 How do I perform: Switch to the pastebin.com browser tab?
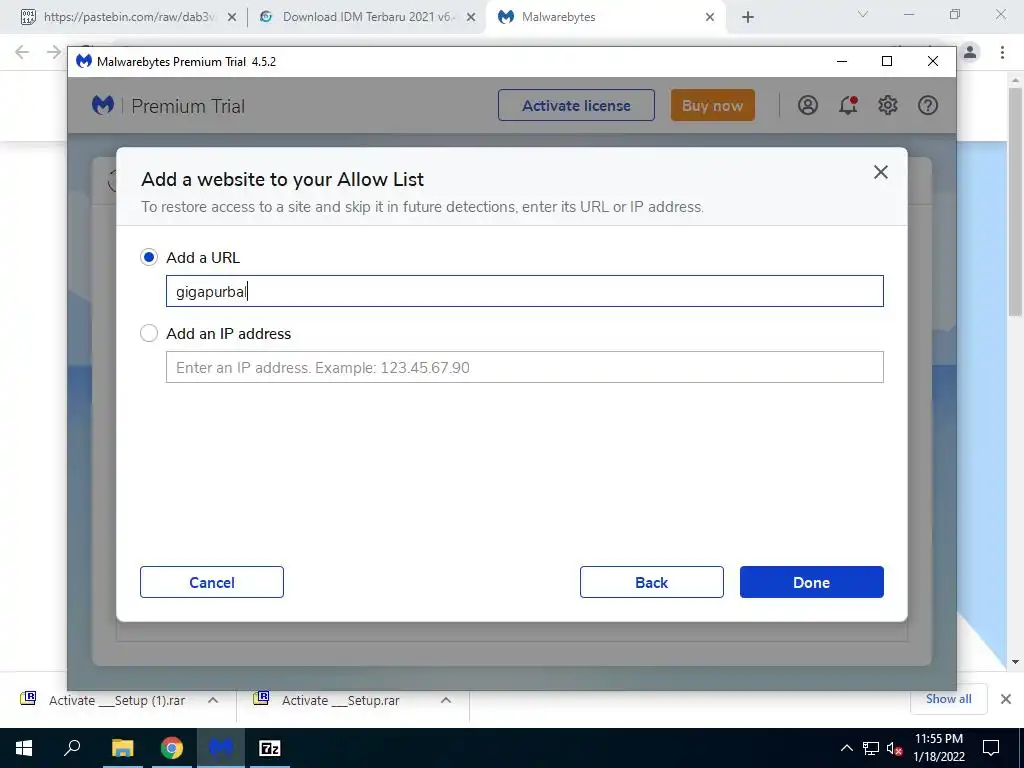(128, 17)
